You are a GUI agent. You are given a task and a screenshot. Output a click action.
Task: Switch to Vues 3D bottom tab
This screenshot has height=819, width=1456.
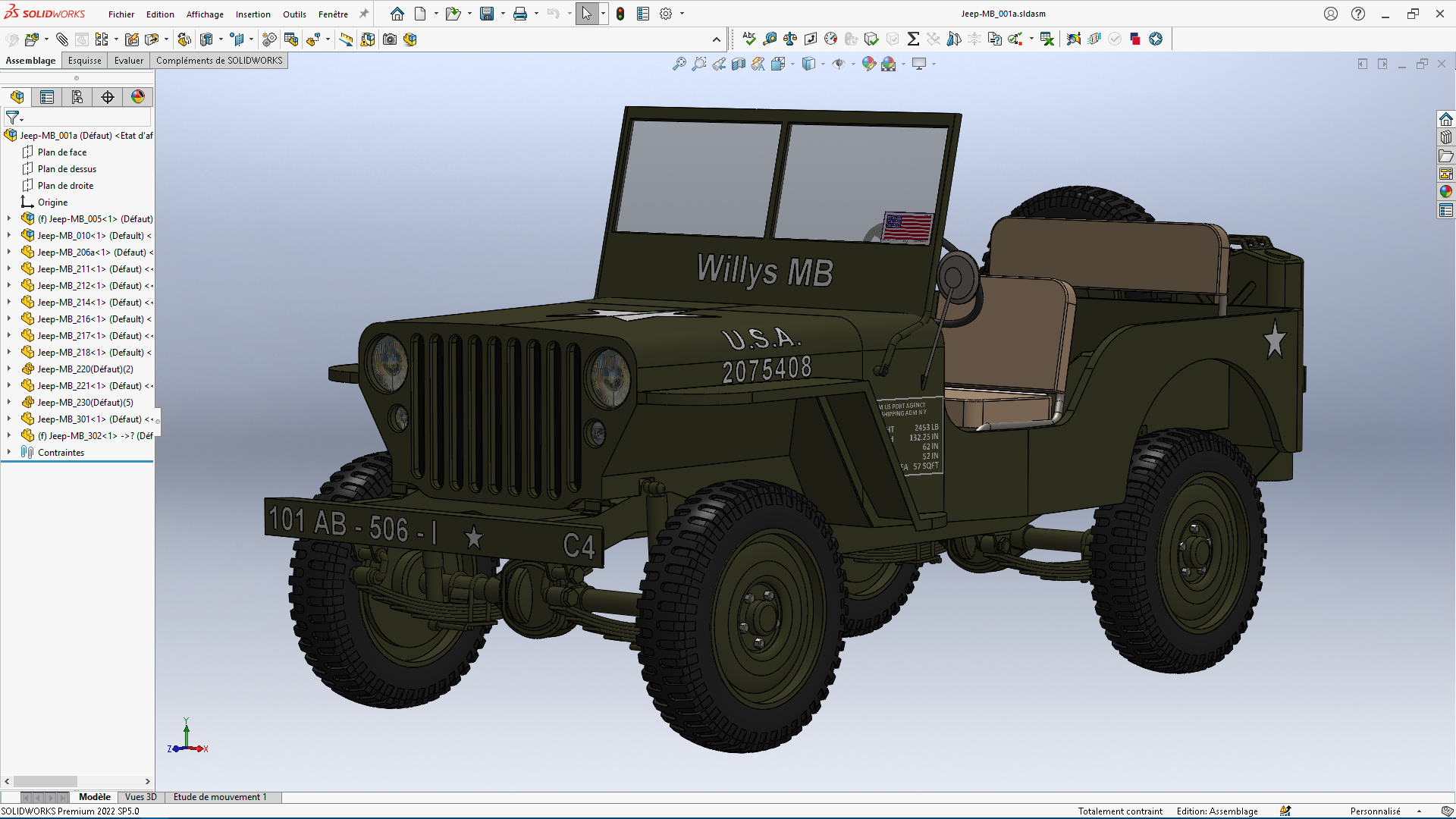141,797
